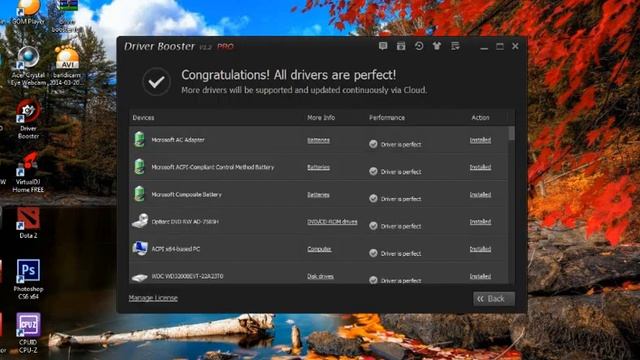Click Installed link for ACPI-Compliant Control Method Battery

(x=480, y=167)
